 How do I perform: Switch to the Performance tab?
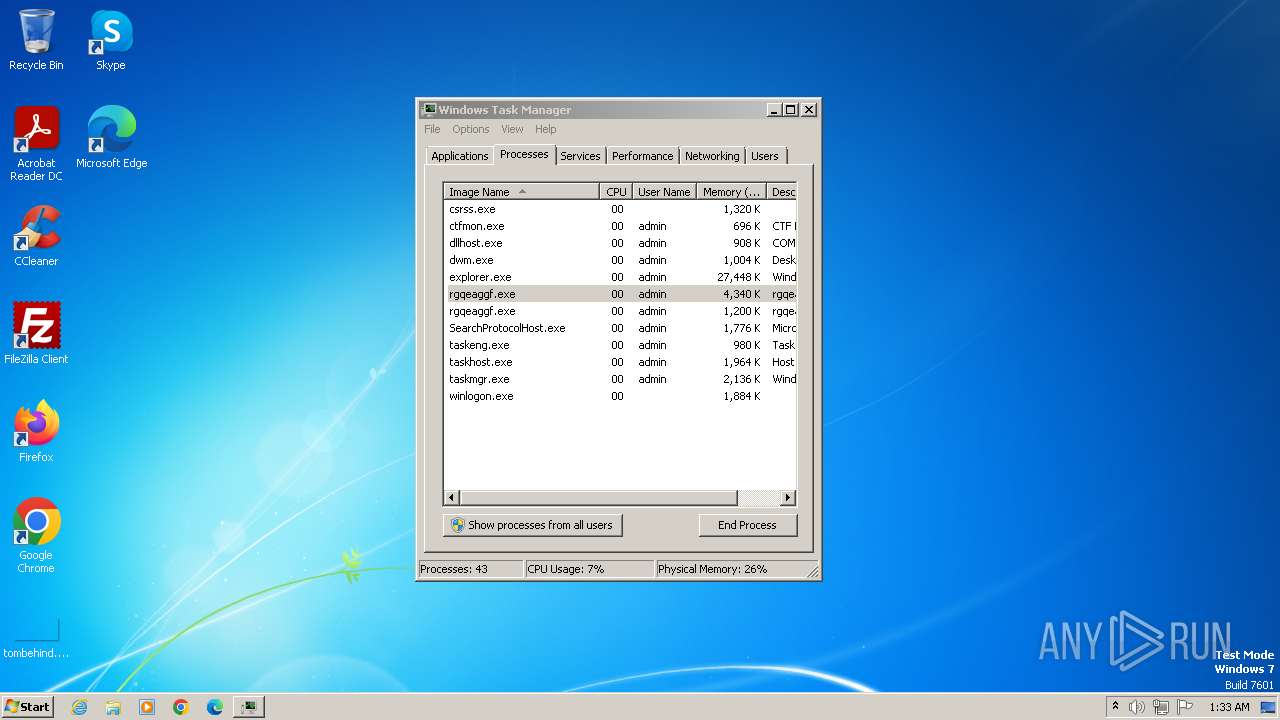(x=643, y=156)
